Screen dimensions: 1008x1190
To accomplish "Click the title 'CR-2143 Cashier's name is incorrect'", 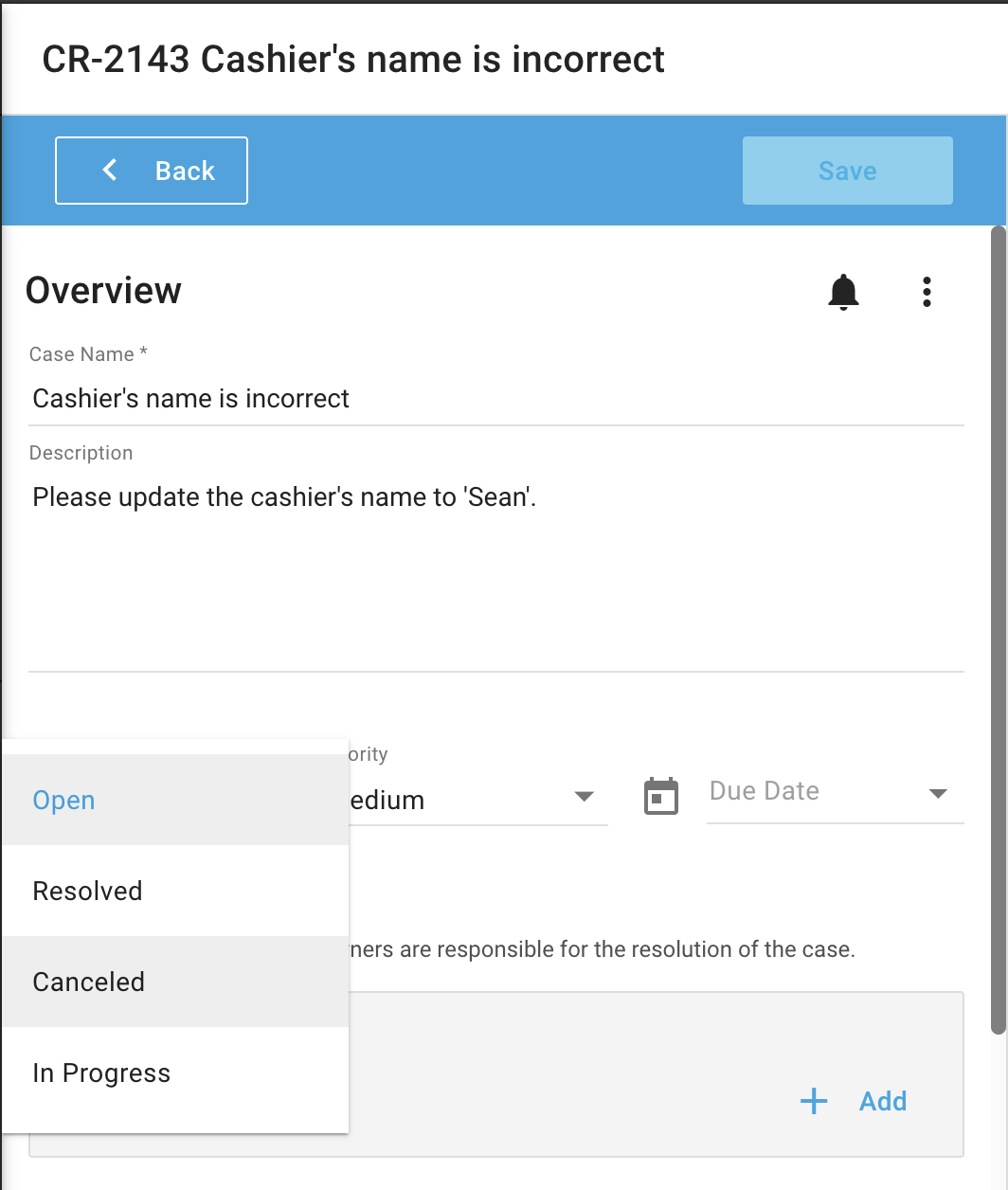I will 353,59.
